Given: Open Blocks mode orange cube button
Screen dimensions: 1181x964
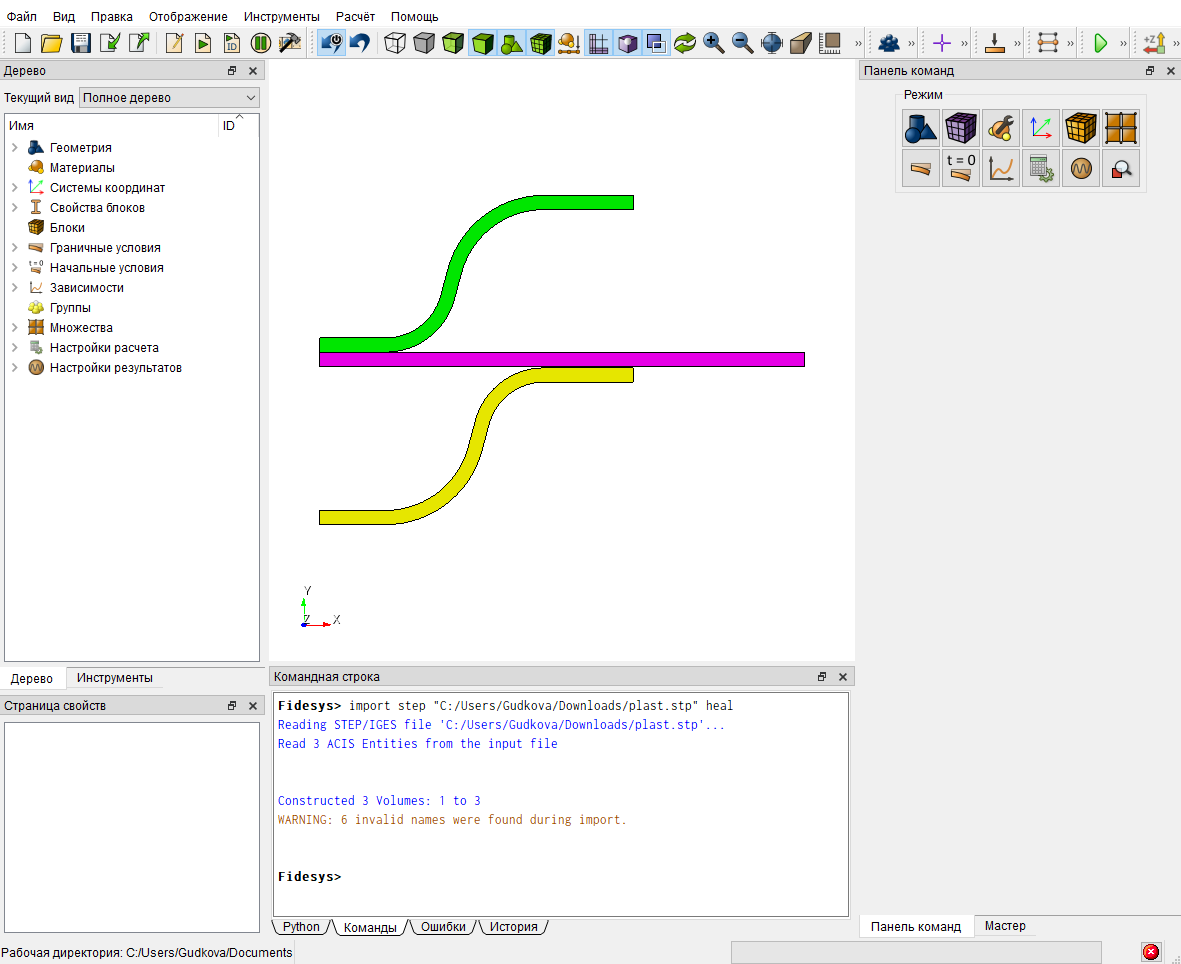Looking at the screenshot, I should point(1081,128).
